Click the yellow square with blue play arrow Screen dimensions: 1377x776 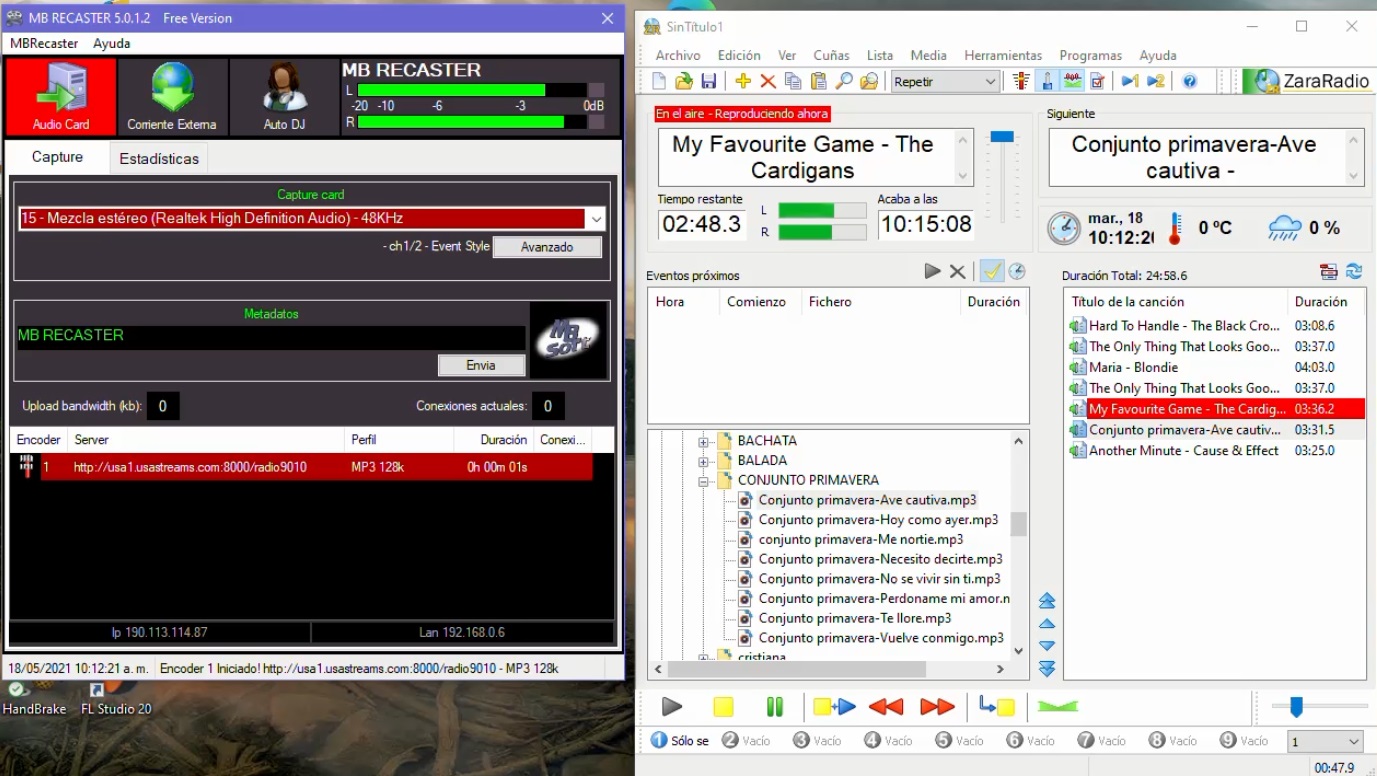pos(834,707)
